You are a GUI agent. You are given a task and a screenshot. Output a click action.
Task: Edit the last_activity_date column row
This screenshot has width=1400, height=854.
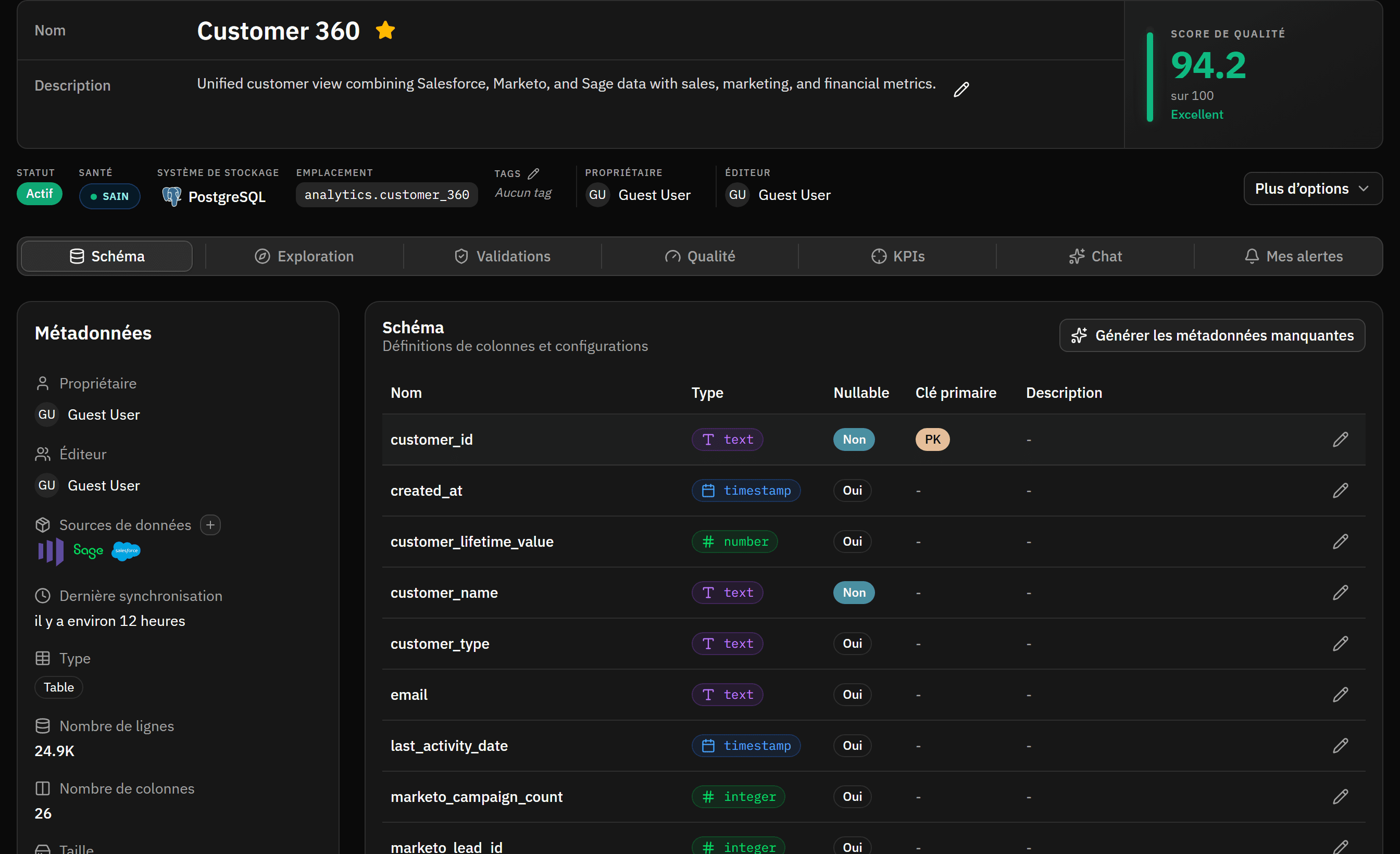coord(1340,746)
